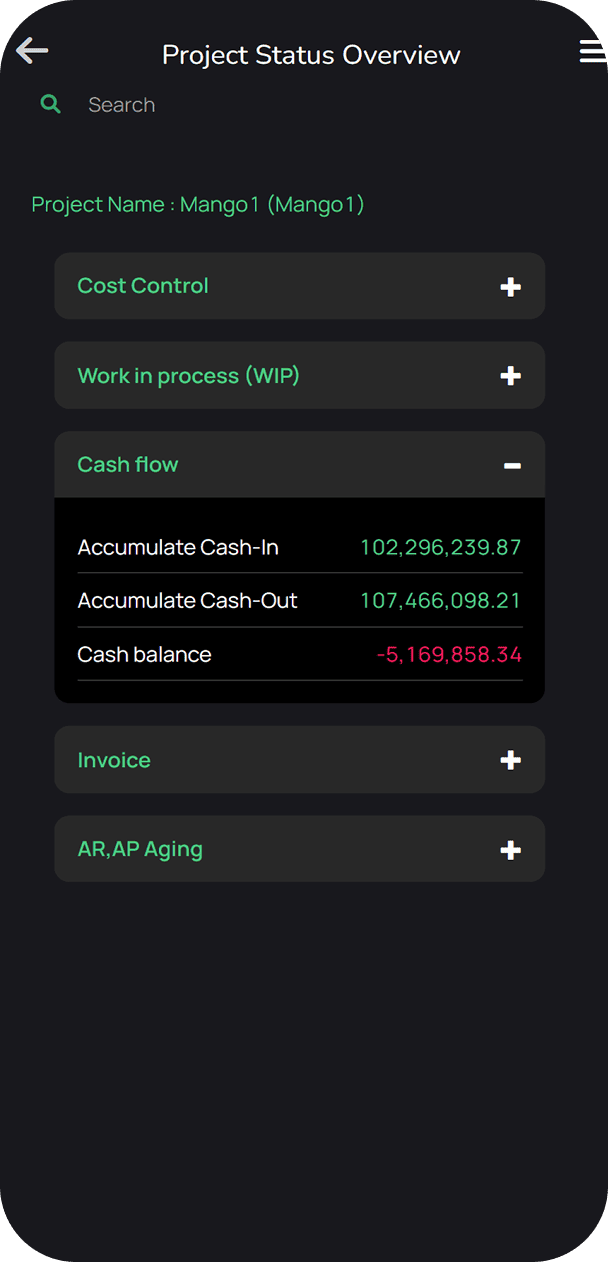Viewport: 608px width, 1262px height.
Task: Expand AR,AP Aging plus icon
Action: point(510,850)
